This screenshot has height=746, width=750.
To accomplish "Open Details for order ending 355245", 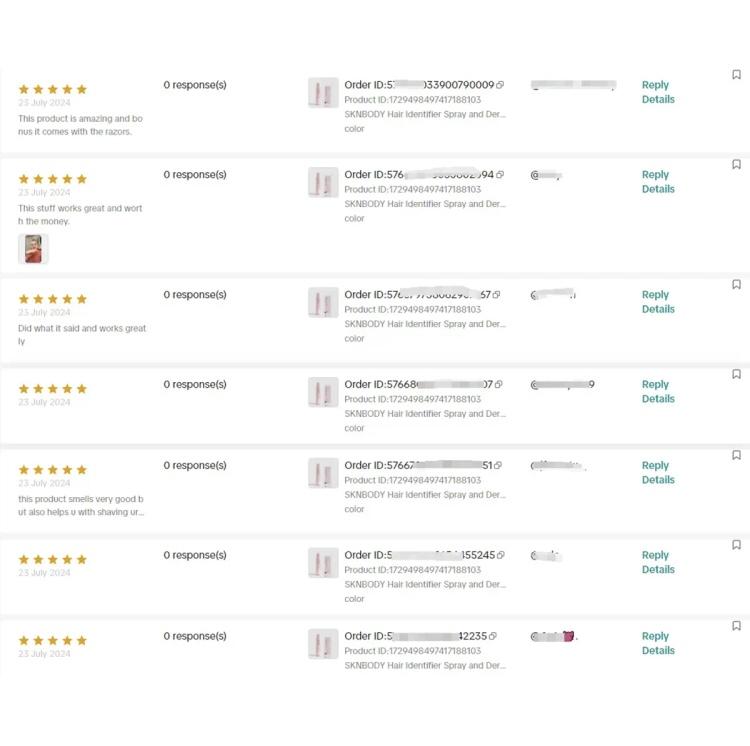I will pos(658,570).
